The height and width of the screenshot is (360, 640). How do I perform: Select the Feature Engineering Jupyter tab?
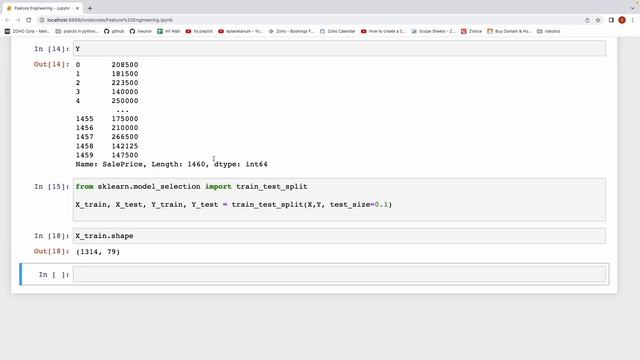pos(42,8)
